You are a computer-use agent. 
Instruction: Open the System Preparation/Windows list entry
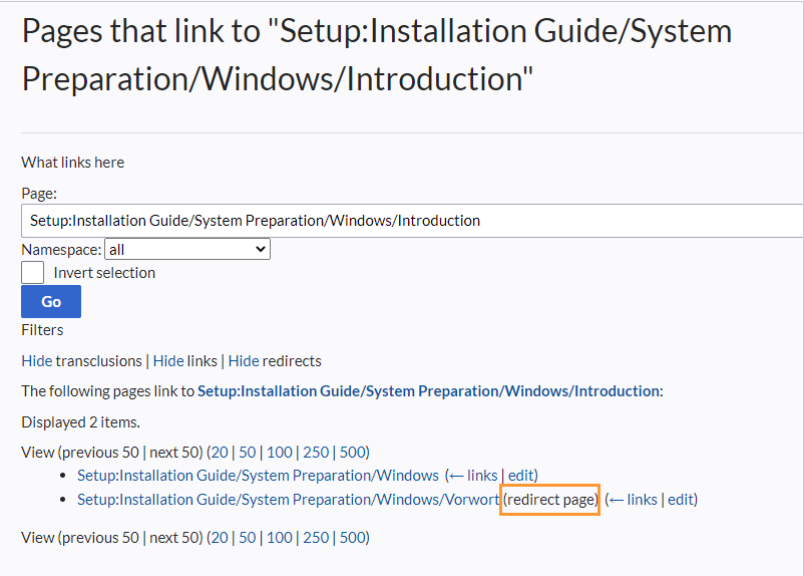coord(258,475)
